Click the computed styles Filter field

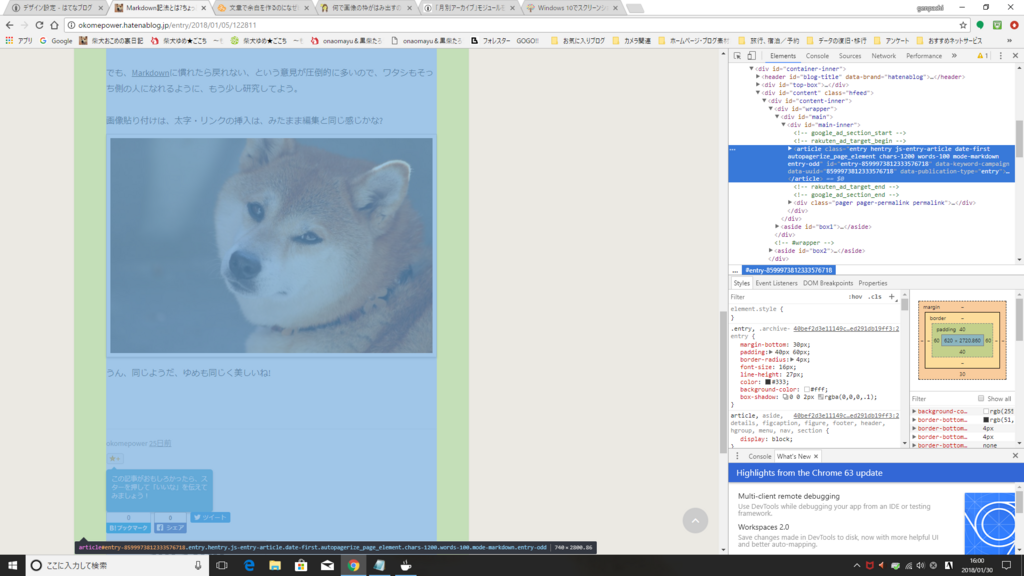[x=942, y=399]
